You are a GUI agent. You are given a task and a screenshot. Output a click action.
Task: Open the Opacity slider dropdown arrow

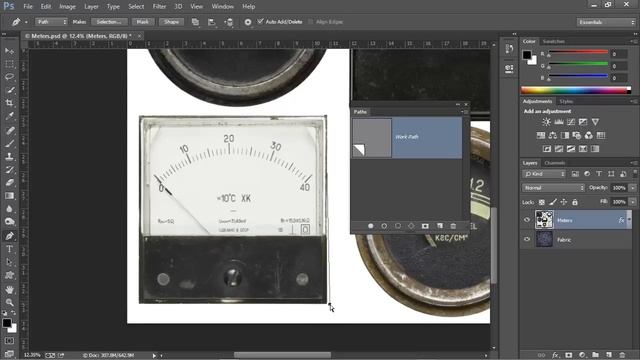tap(633, 188)
